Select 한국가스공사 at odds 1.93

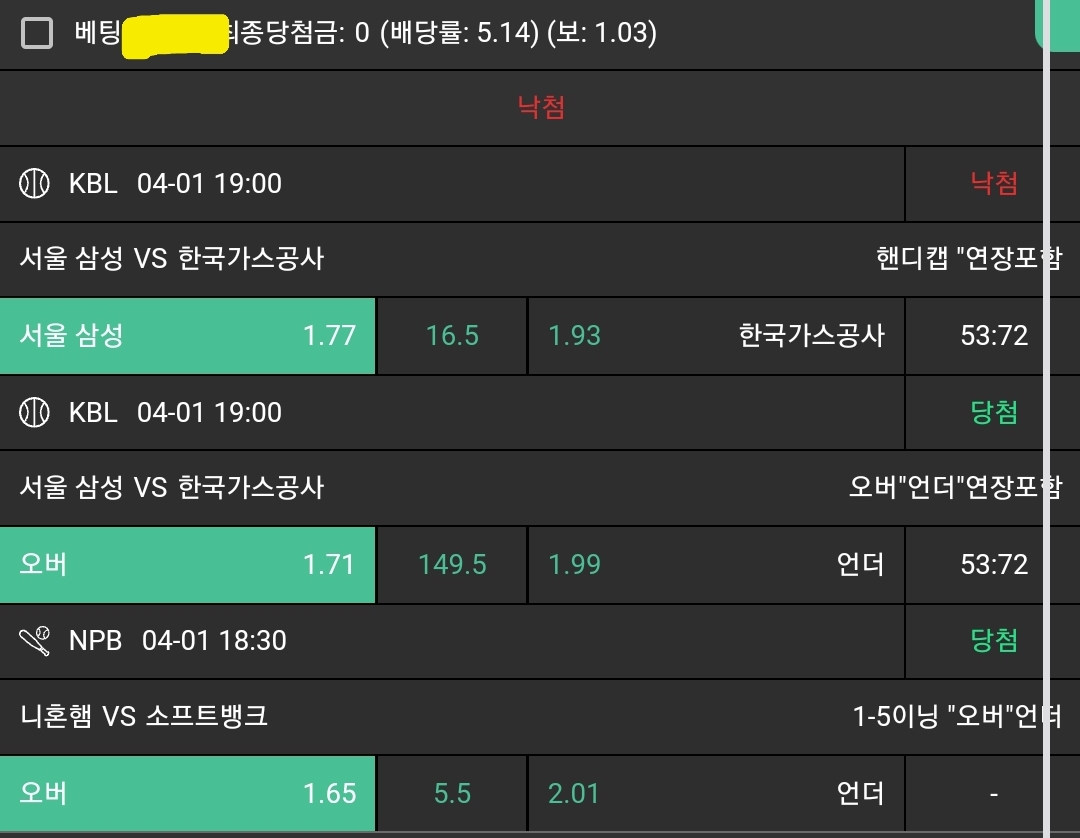716,335
